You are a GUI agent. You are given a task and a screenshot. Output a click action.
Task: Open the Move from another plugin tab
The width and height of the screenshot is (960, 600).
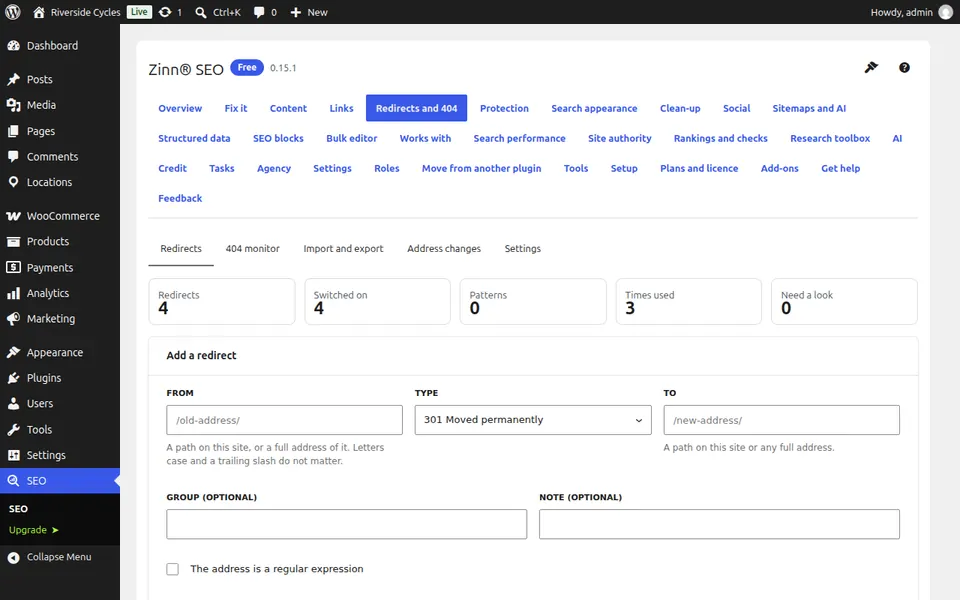pos(481,168)
